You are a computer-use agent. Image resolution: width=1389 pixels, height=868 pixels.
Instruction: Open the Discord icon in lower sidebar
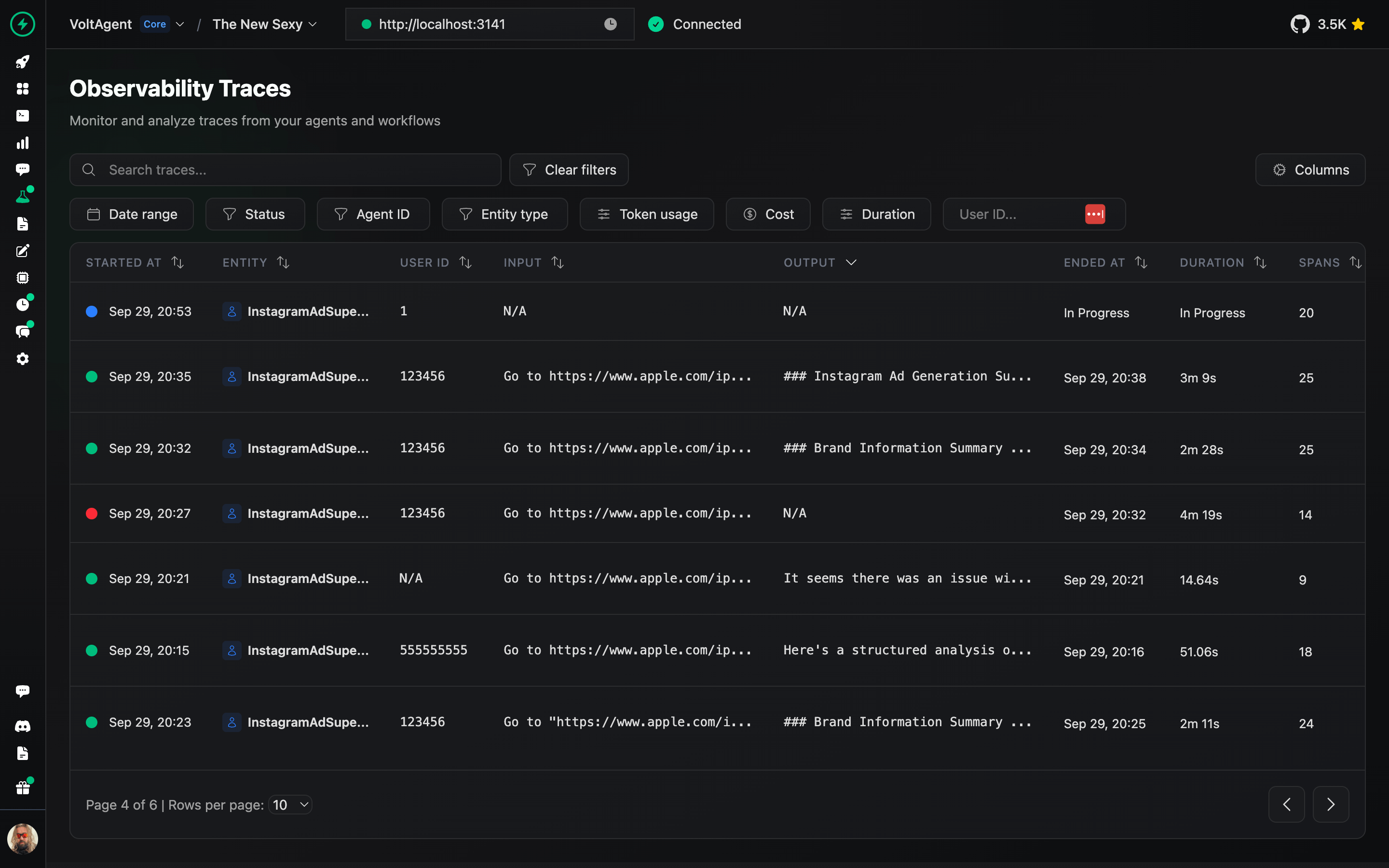click(x=23, y=726)
